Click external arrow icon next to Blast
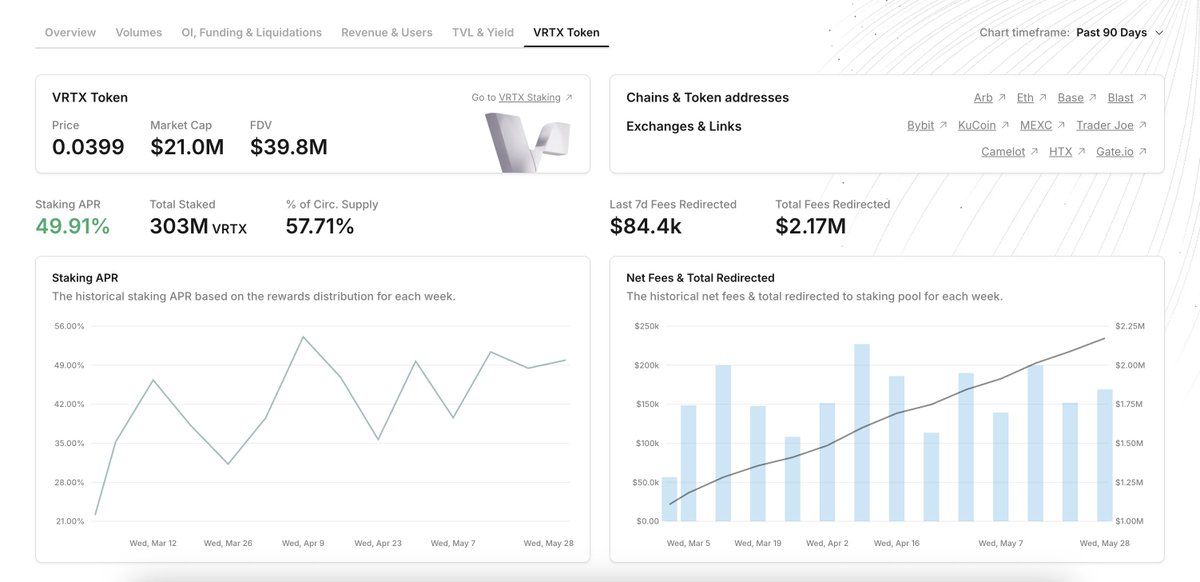The image size is (1200, 582). (1143, 98)
